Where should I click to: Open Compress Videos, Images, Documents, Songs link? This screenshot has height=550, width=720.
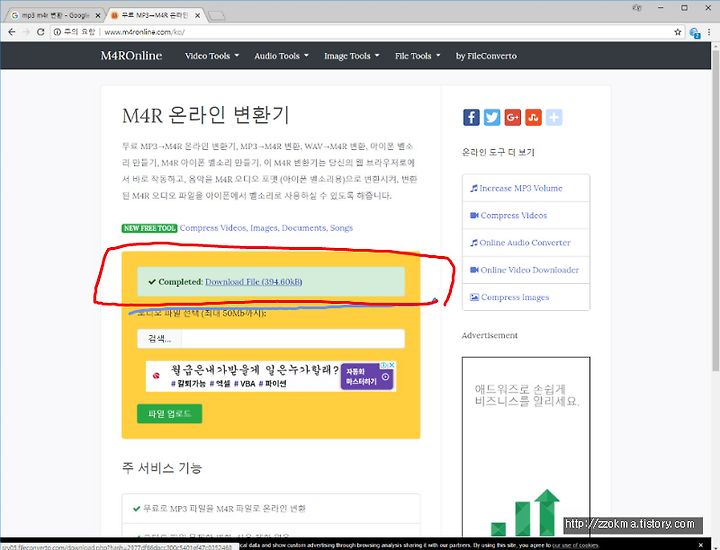[266, 228]
